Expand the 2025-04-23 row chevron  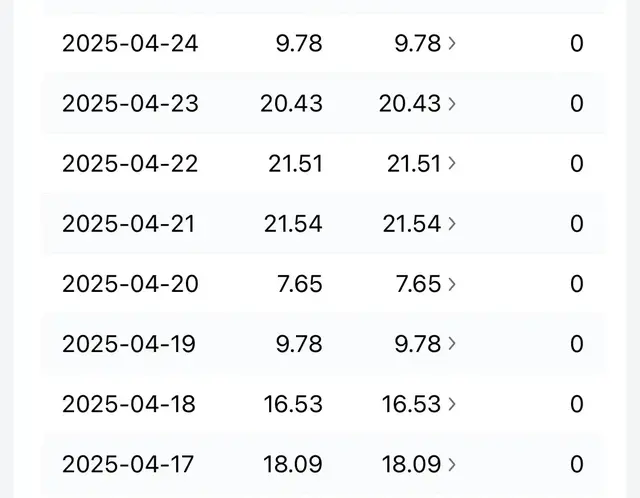pyautogui.click(x=452, y=103)
